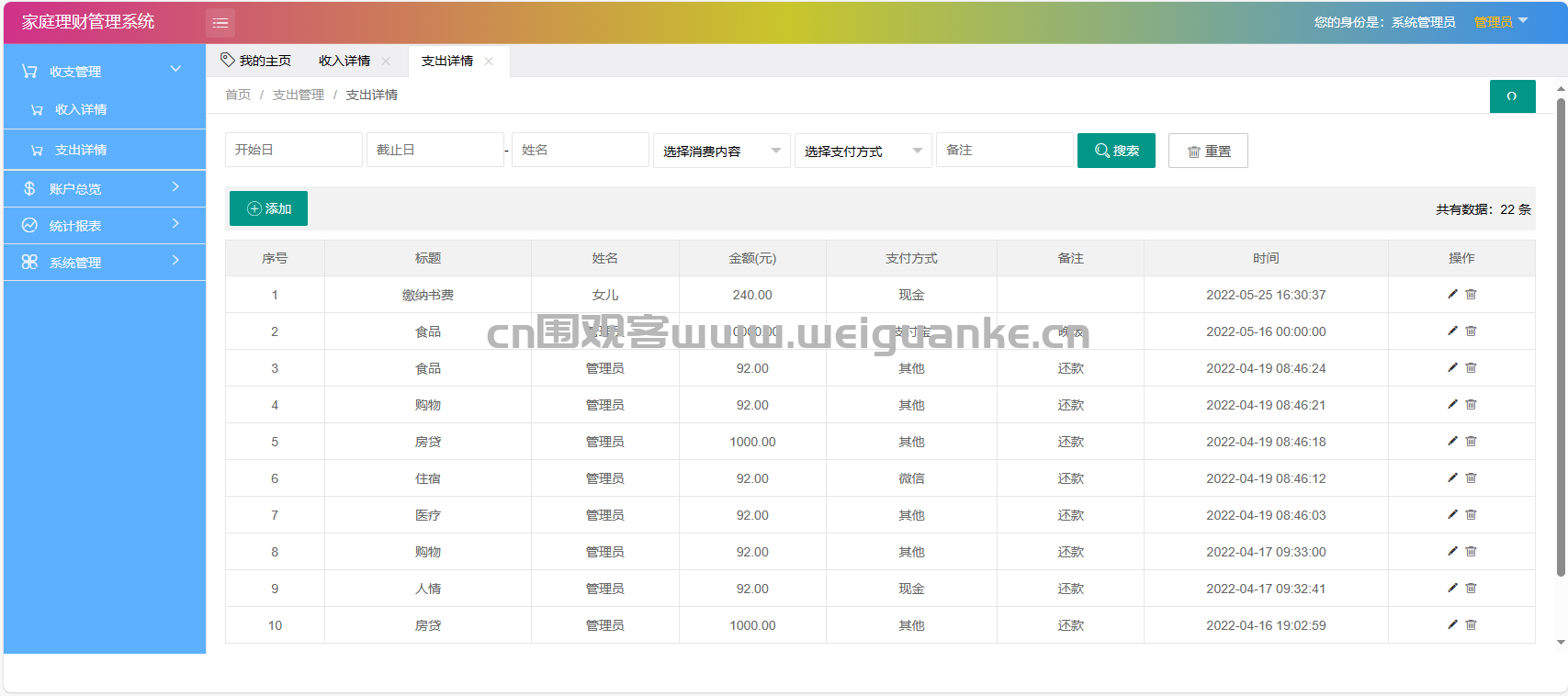Open 收入详情 in the sidebar

point(105,109)
